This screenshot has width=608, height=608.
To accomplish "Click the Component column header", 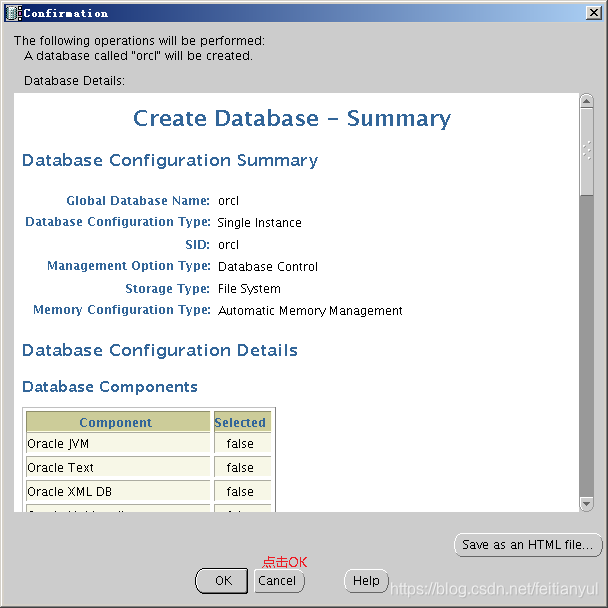I will [x=118, y=422].
